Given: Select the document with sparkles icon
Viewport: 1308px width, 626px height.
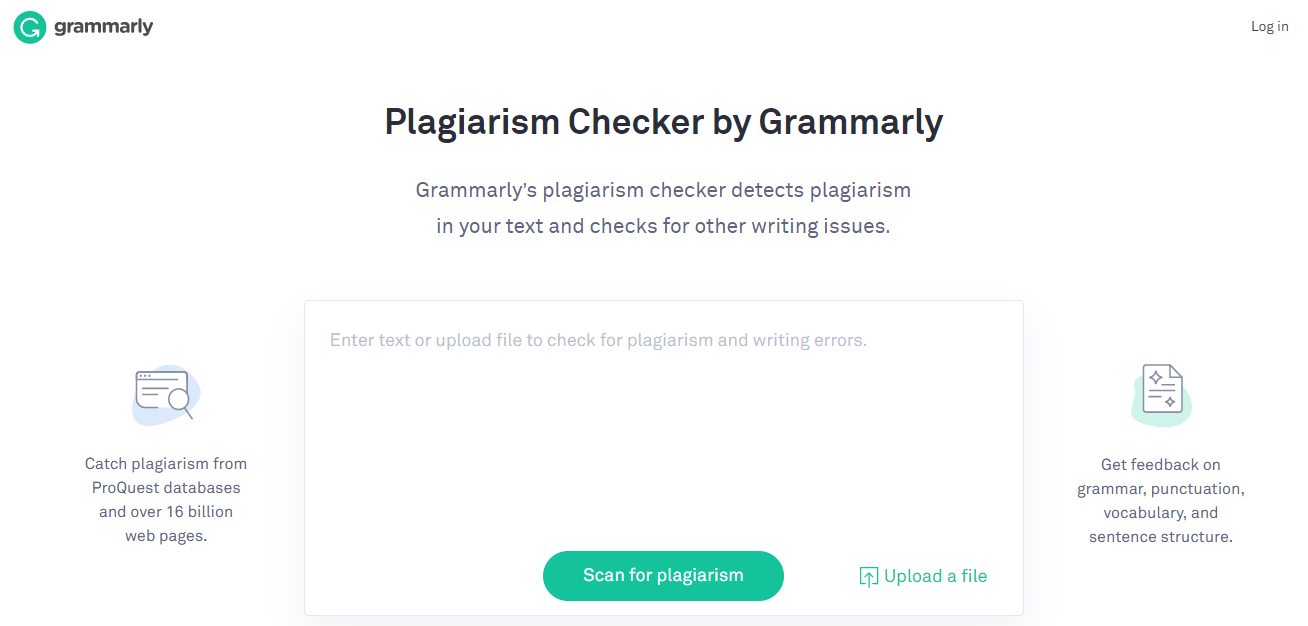Looking at the screenshot, I should pos(1161,395).
